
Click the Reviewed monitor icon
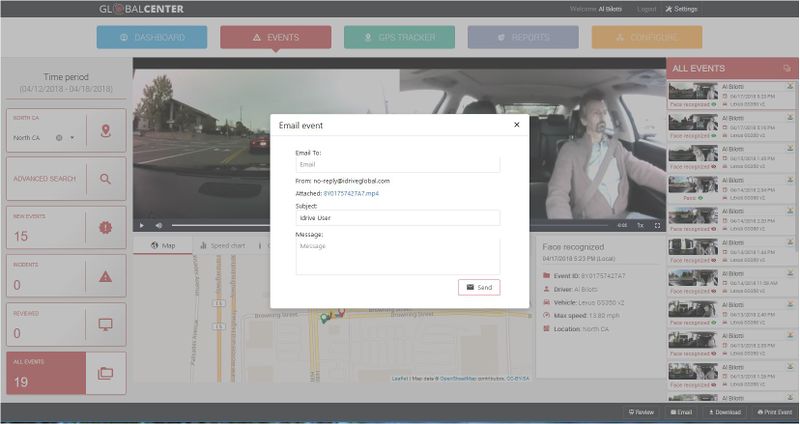(x=106, y=325)
